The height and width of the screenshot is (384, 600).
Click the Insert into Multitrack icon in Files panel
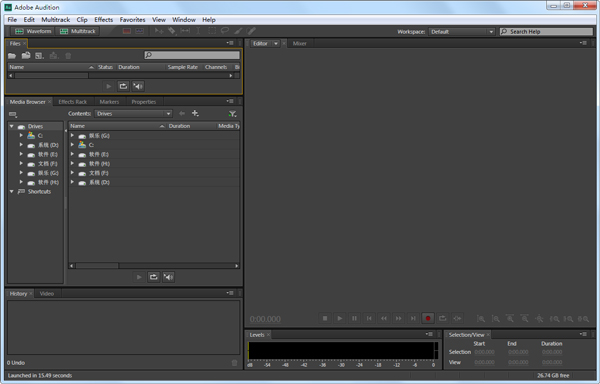coord(54,56)
